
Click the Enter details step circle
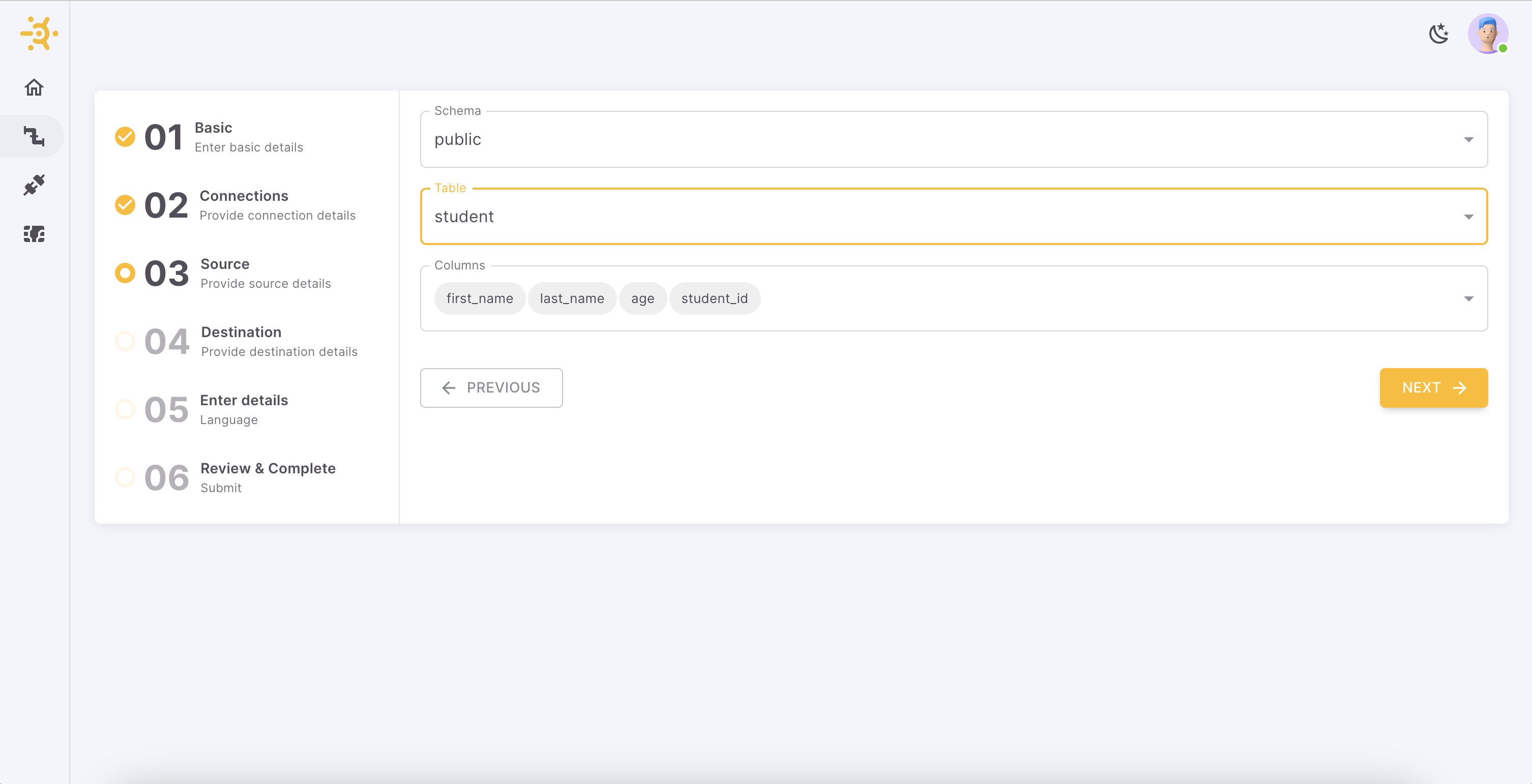click(125, 409)
